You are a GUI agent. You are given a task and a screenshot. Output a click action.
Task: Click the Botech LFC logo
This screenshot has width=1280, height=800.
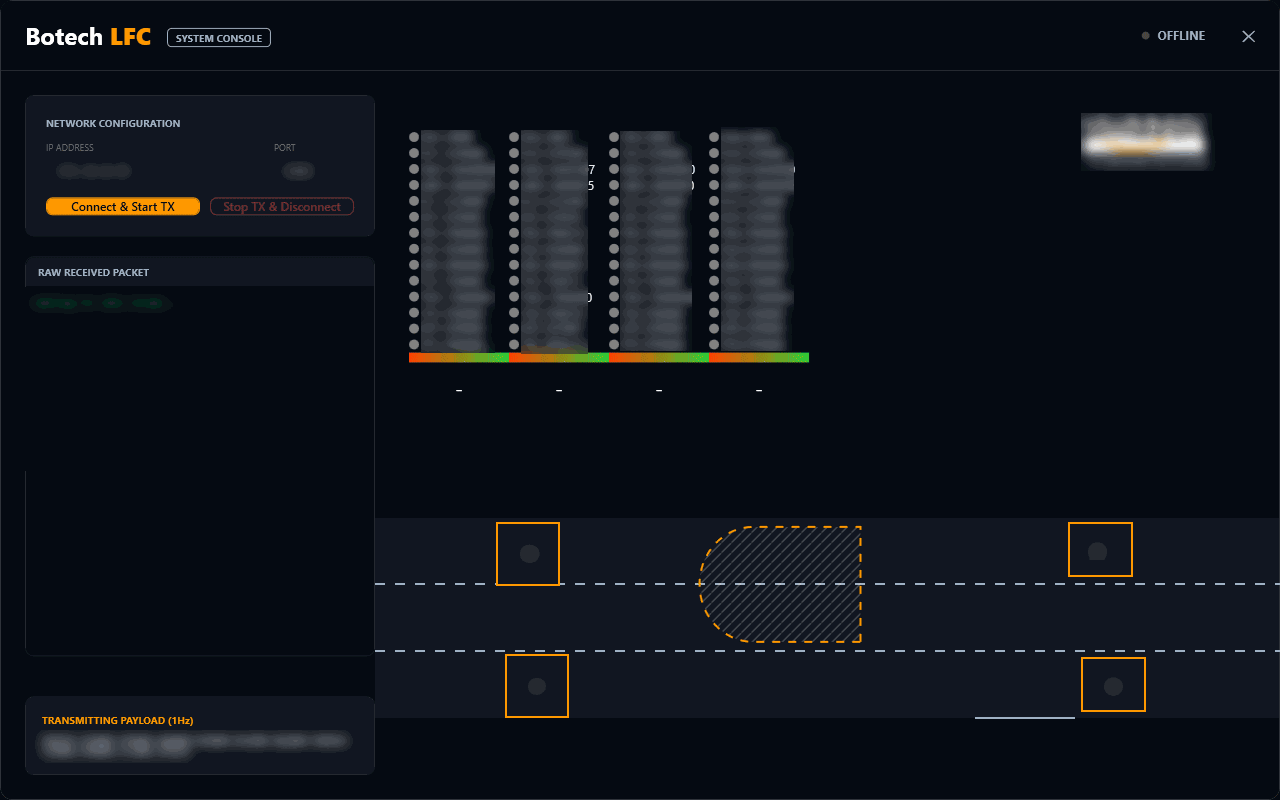[x=88, y=35]
